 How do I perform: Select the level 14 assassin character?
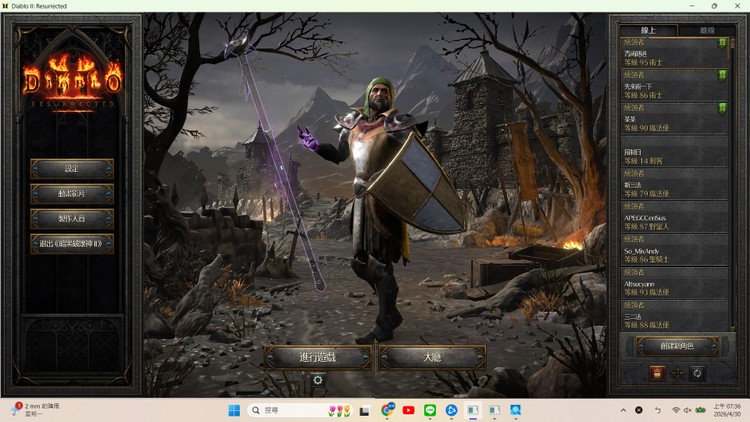(674, 151)
